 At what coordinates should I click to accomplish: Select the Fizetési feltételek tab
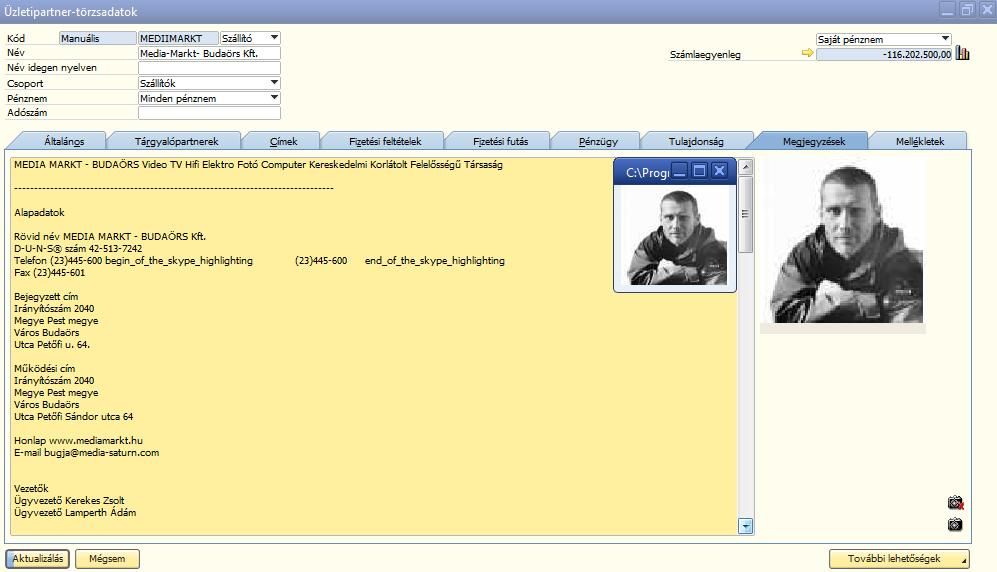click(385, 141)
